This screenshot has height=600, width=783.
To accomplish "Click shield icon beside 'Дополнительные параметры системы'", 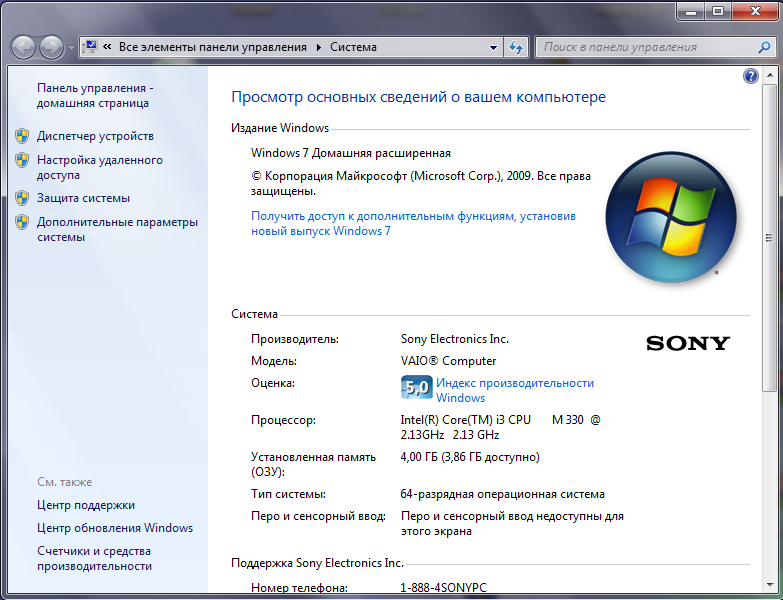I will [22, 222].
